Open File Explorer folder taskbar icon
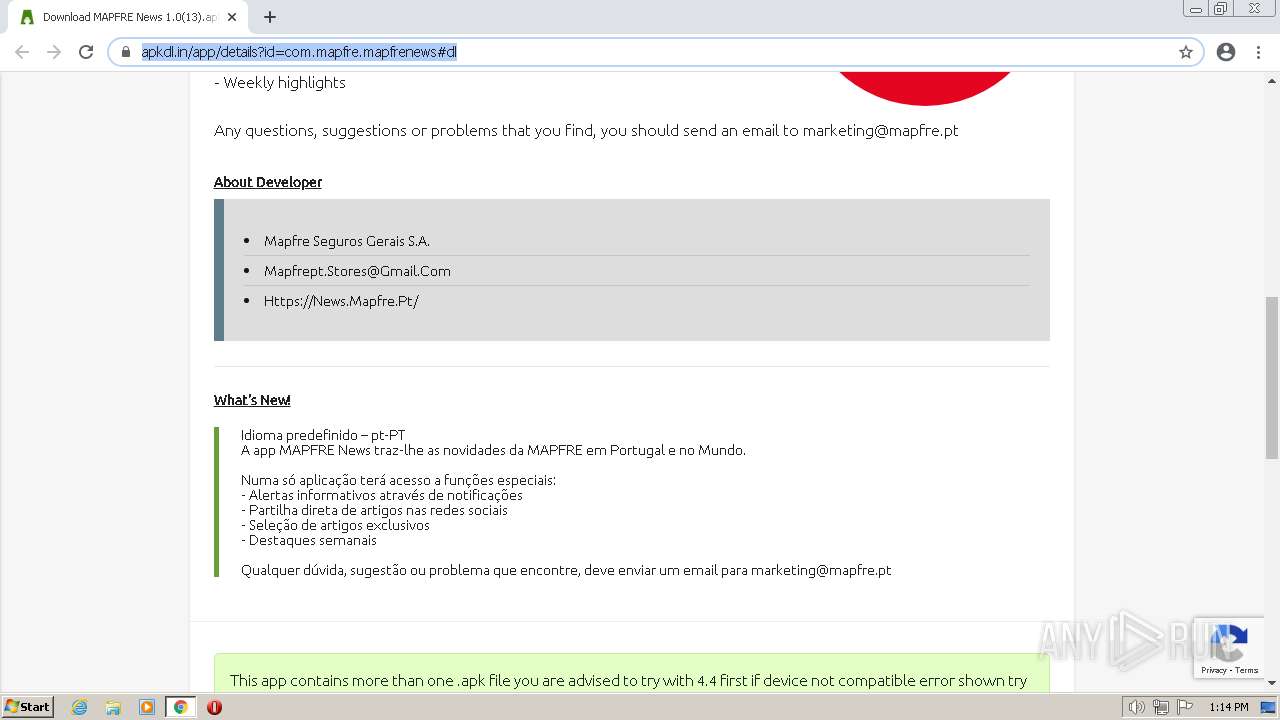The height and width of the screenshot is (720, 1280). (113, 707)
